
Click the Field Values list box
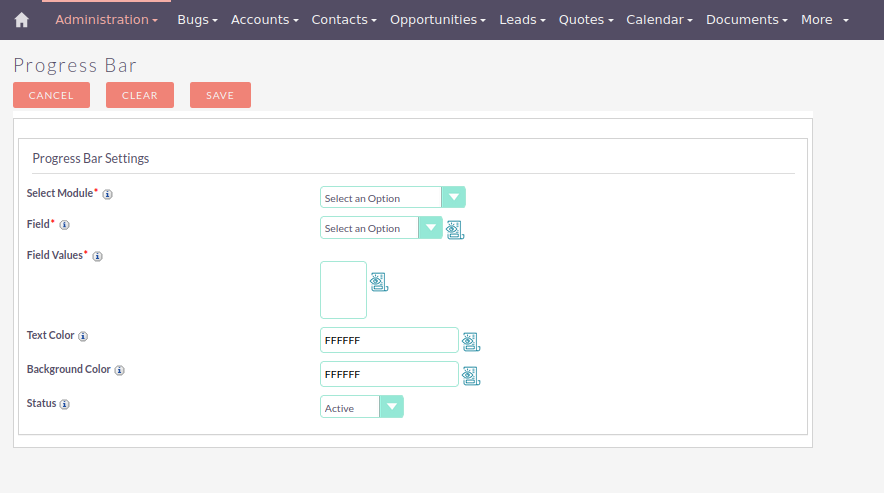343,290
